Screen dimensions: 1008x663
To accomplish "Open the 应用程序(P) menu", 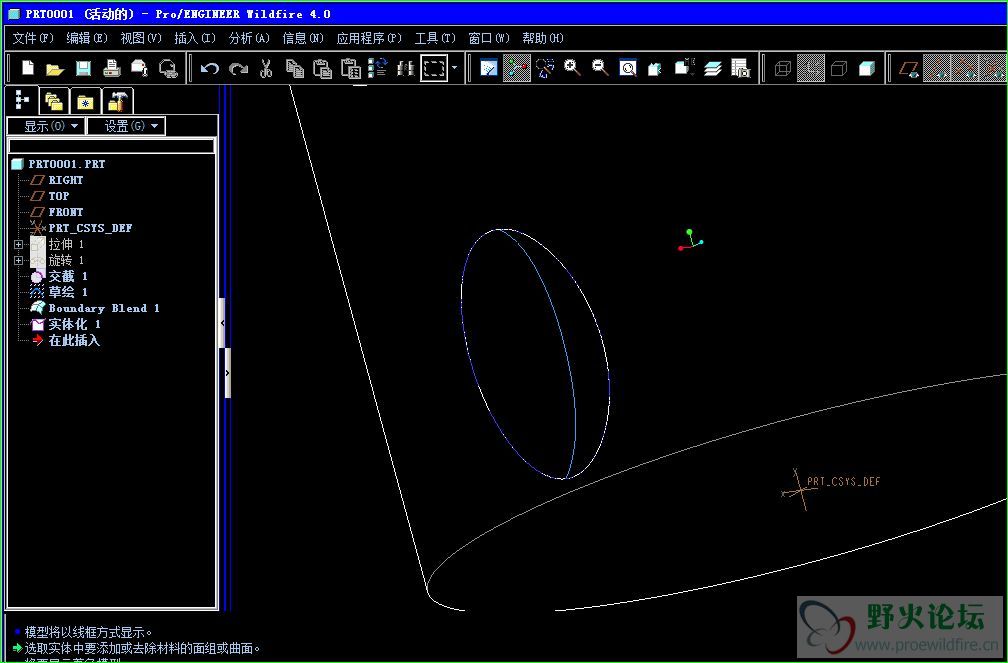I will (x=370, y=38).
